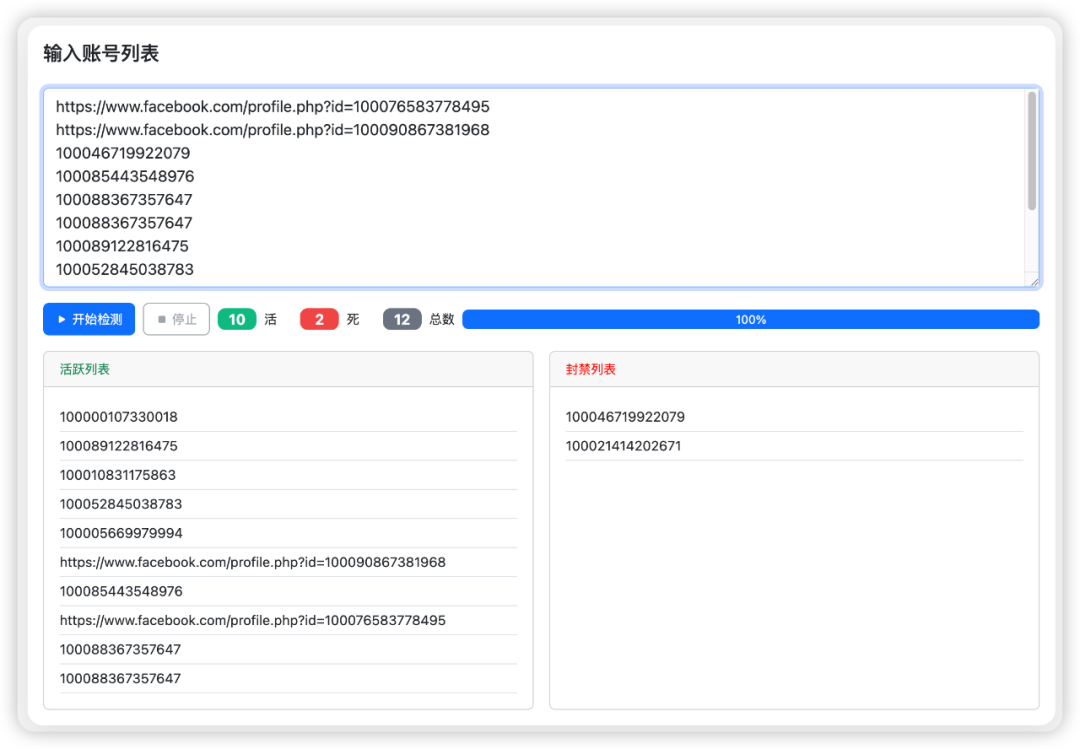Click the 输入账号列表 heading
This screenshot has width=1080, height=749.
pyautogui.click(x=101, y=53)
